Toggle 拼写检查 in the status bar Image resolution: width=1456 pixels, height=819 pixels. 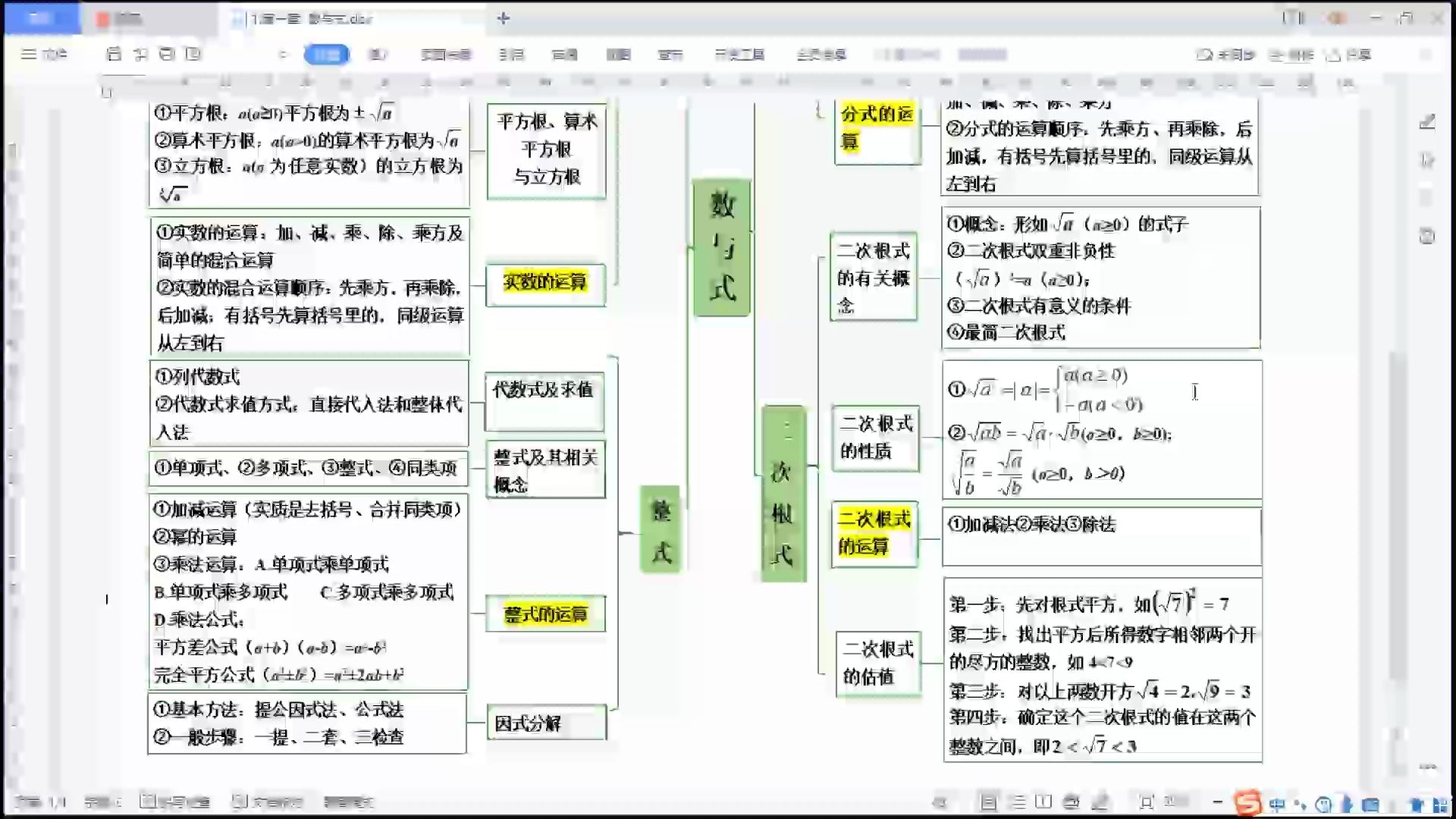click(175, 802)
